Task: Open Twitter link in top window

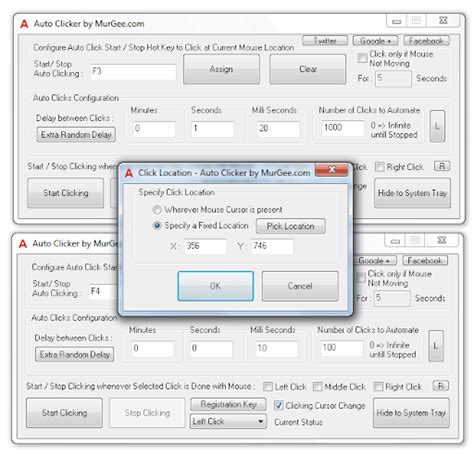Action: 325,41
